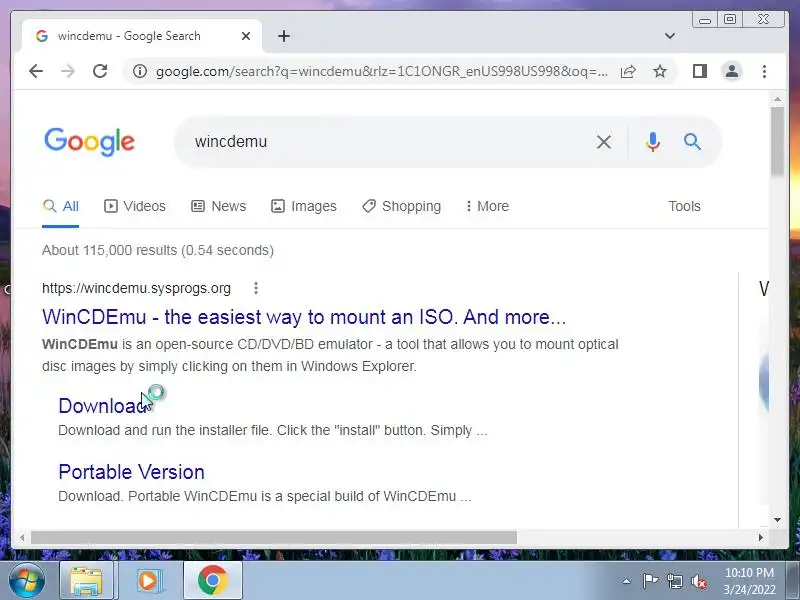Click the muted volume tray icon
This screenshot has width=800, height=600.
[x=699, y=581]
